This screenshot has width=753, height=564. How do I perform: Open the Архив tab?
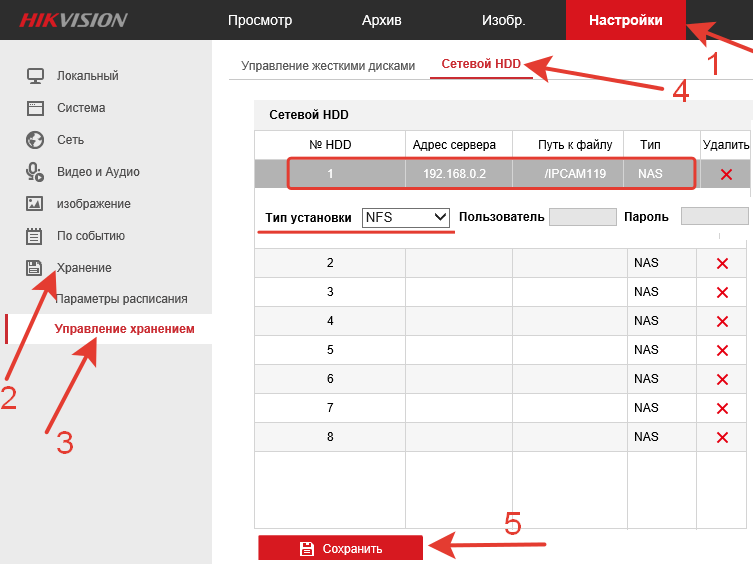pos(382,20)
